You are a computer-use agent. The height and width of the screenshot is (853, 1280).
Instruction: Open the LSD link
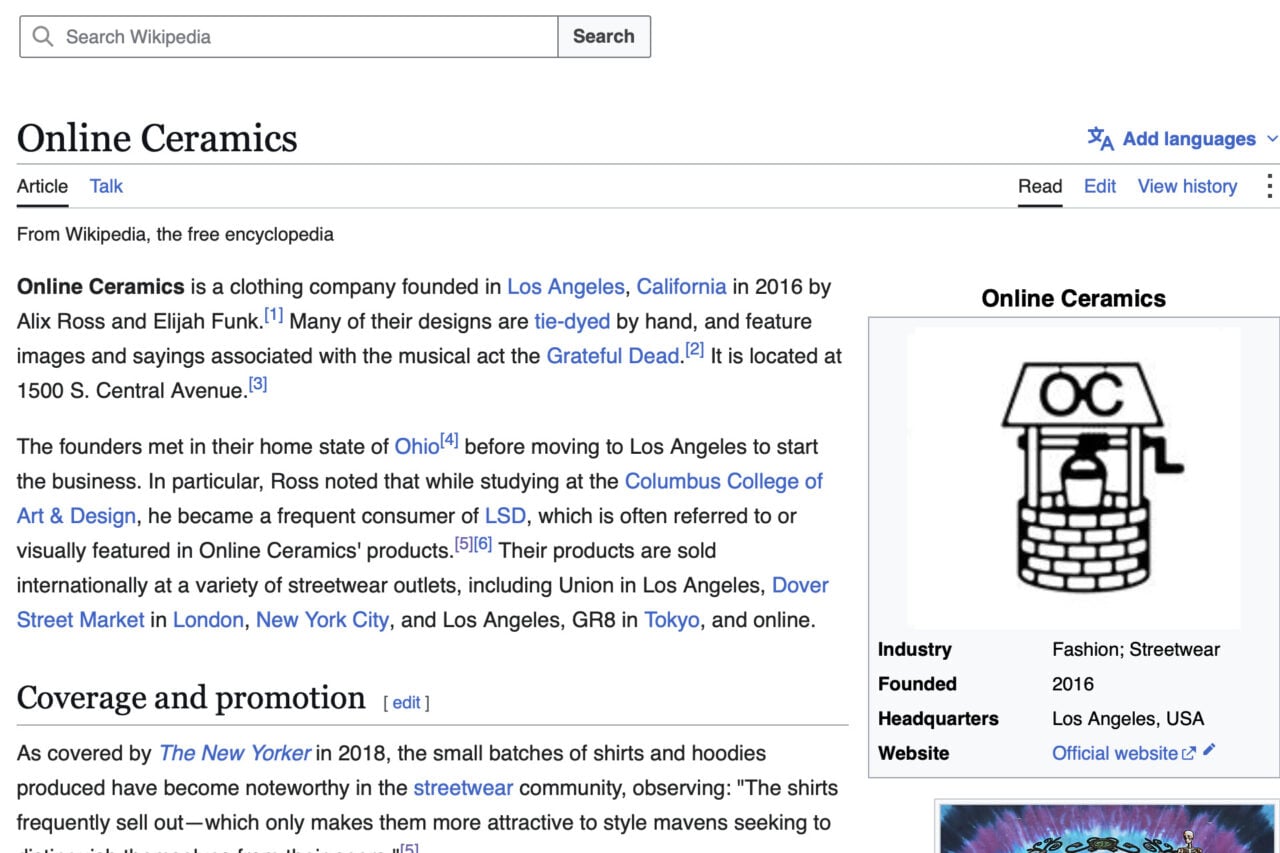coord(505,516)
